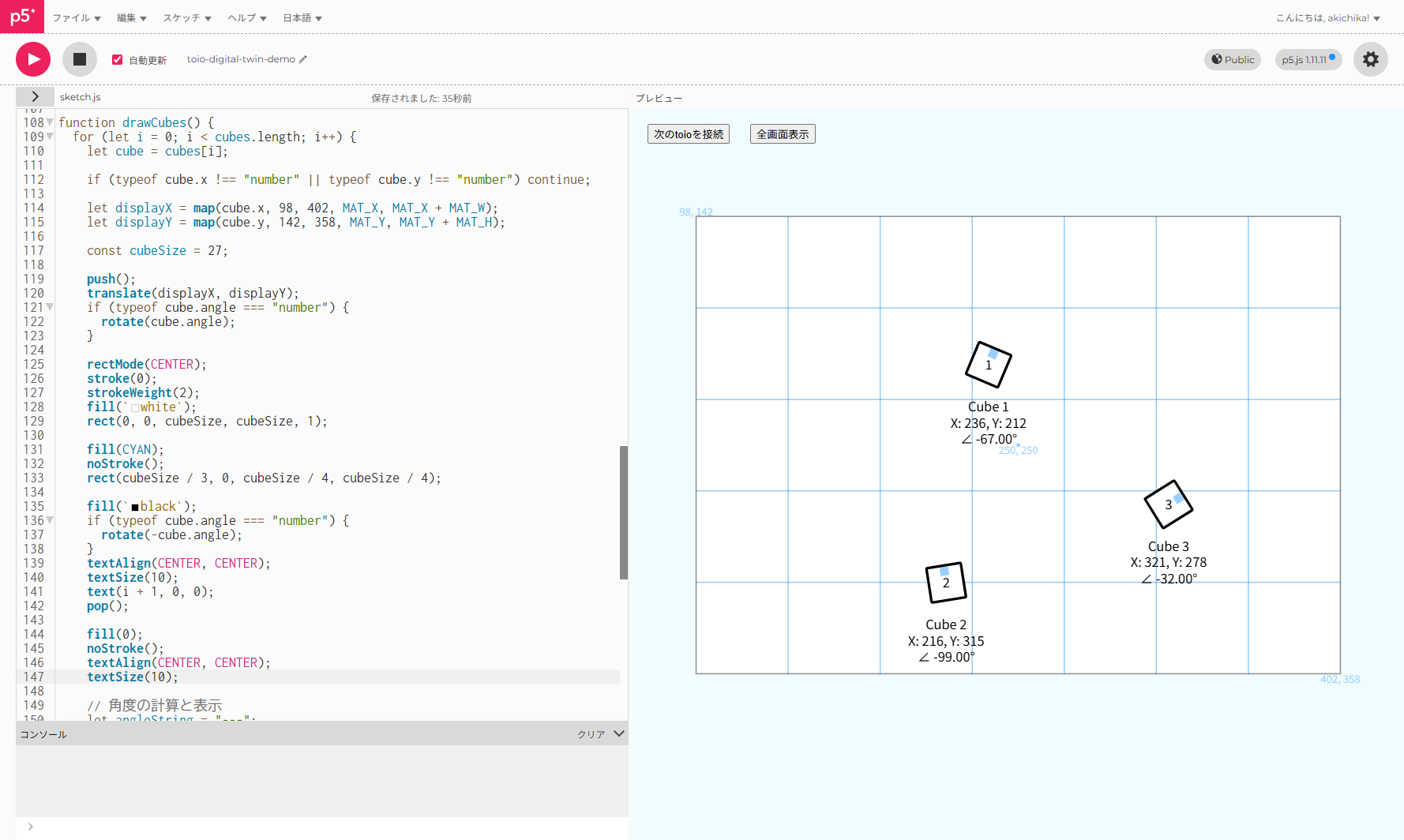Click the "Cube 3" label in preview
The image size is (1404, 840).
1169,546
